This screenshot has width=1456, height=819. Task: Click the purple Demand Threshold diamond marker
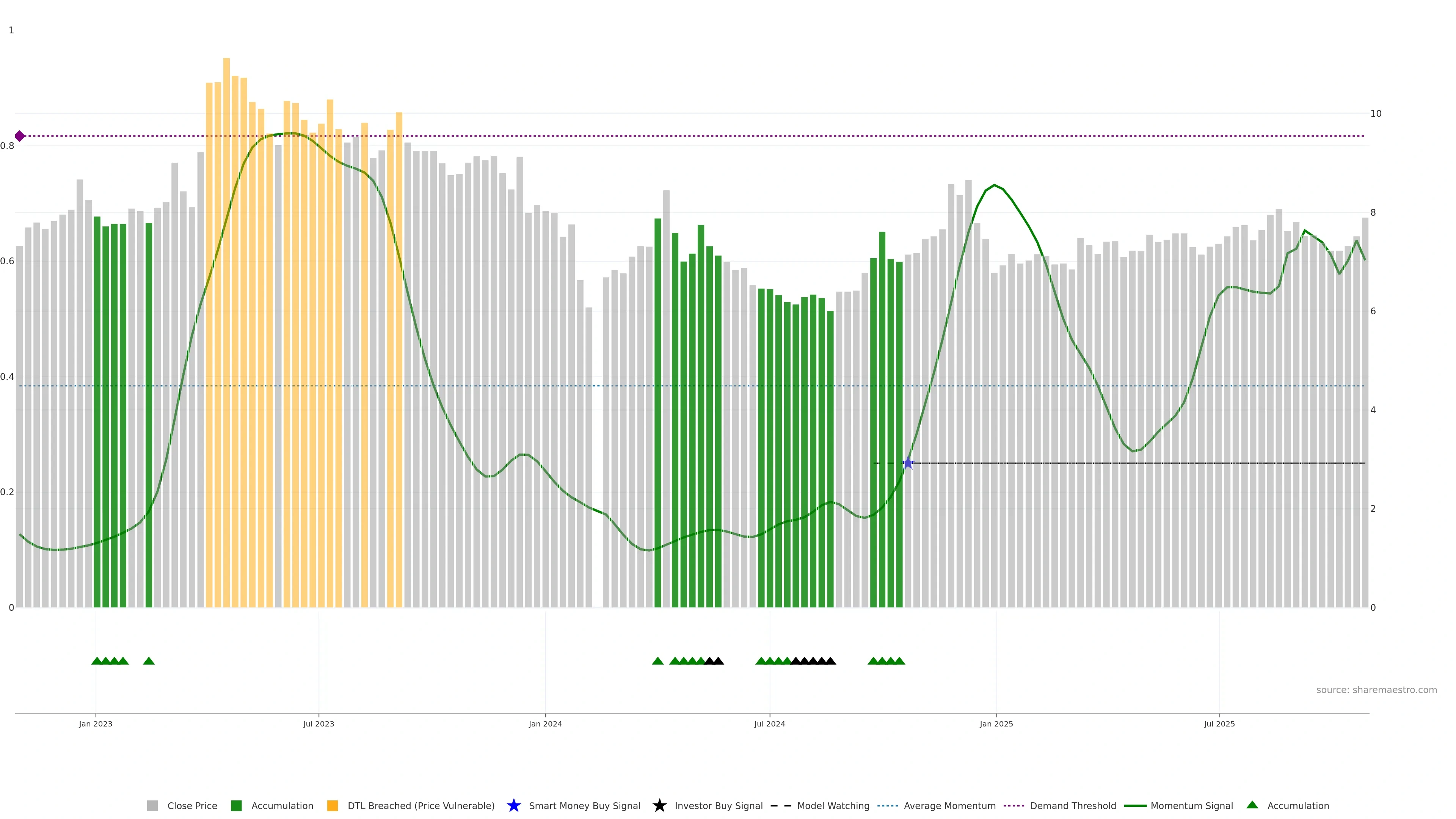(x=20, y=136)
